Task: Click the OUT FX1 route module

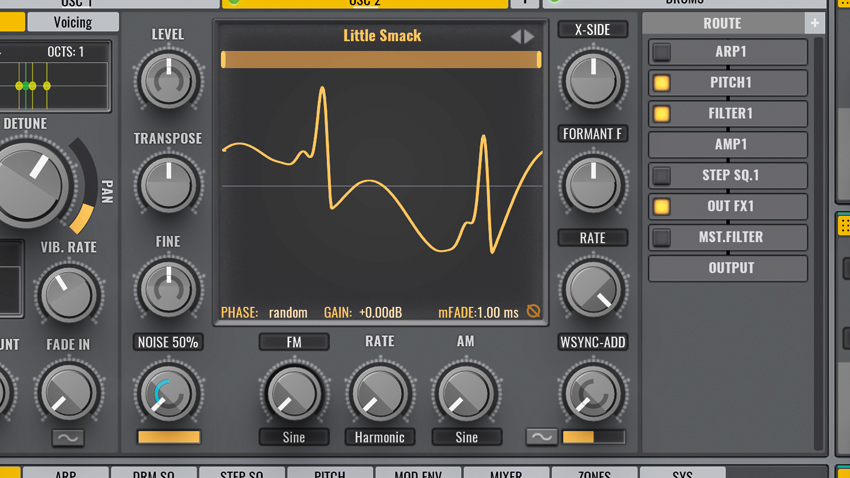Action: pos(728,206)
